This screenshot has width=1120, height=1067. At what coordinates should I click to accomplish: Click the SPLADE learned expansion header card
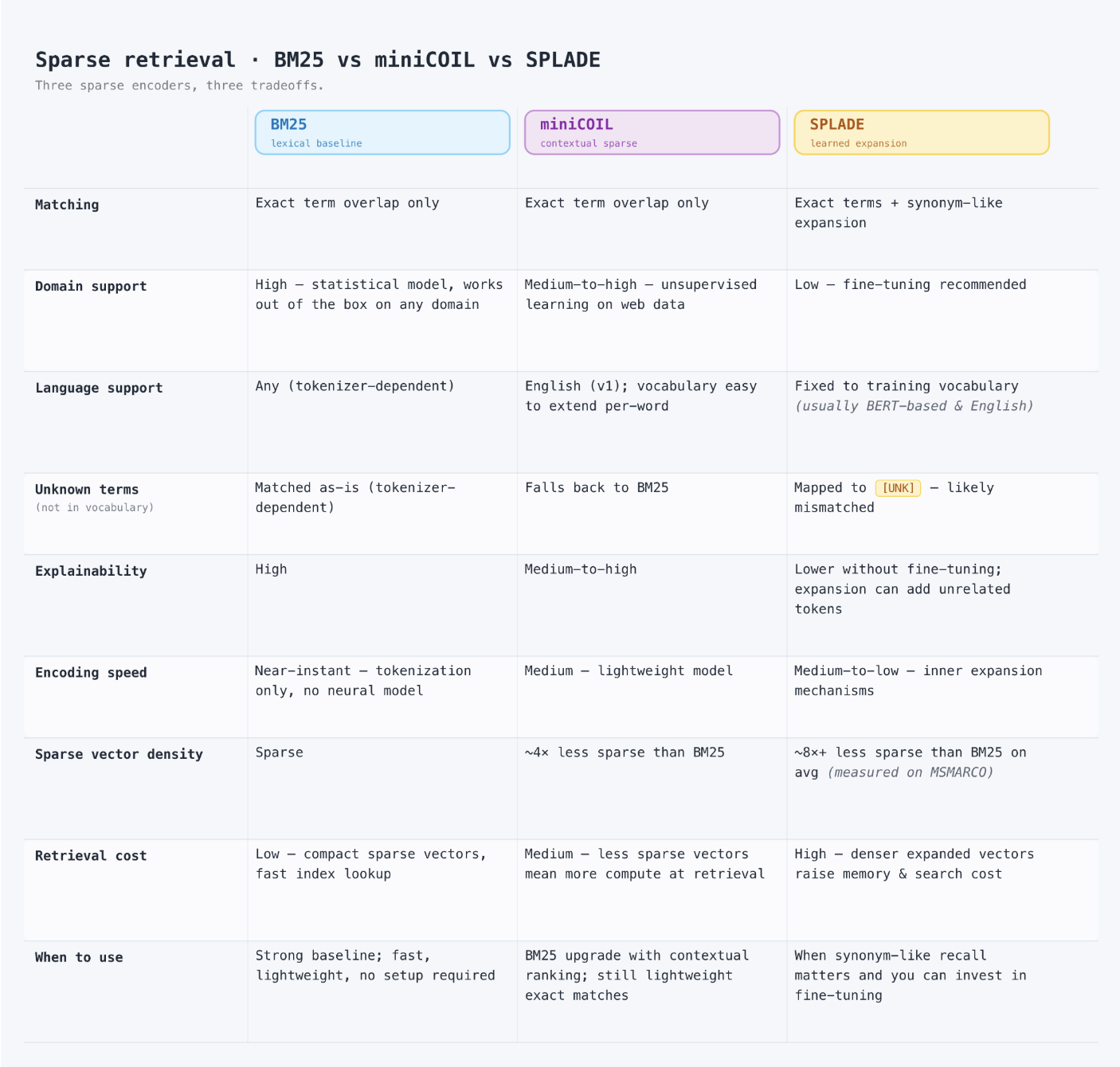pos(922,132)
